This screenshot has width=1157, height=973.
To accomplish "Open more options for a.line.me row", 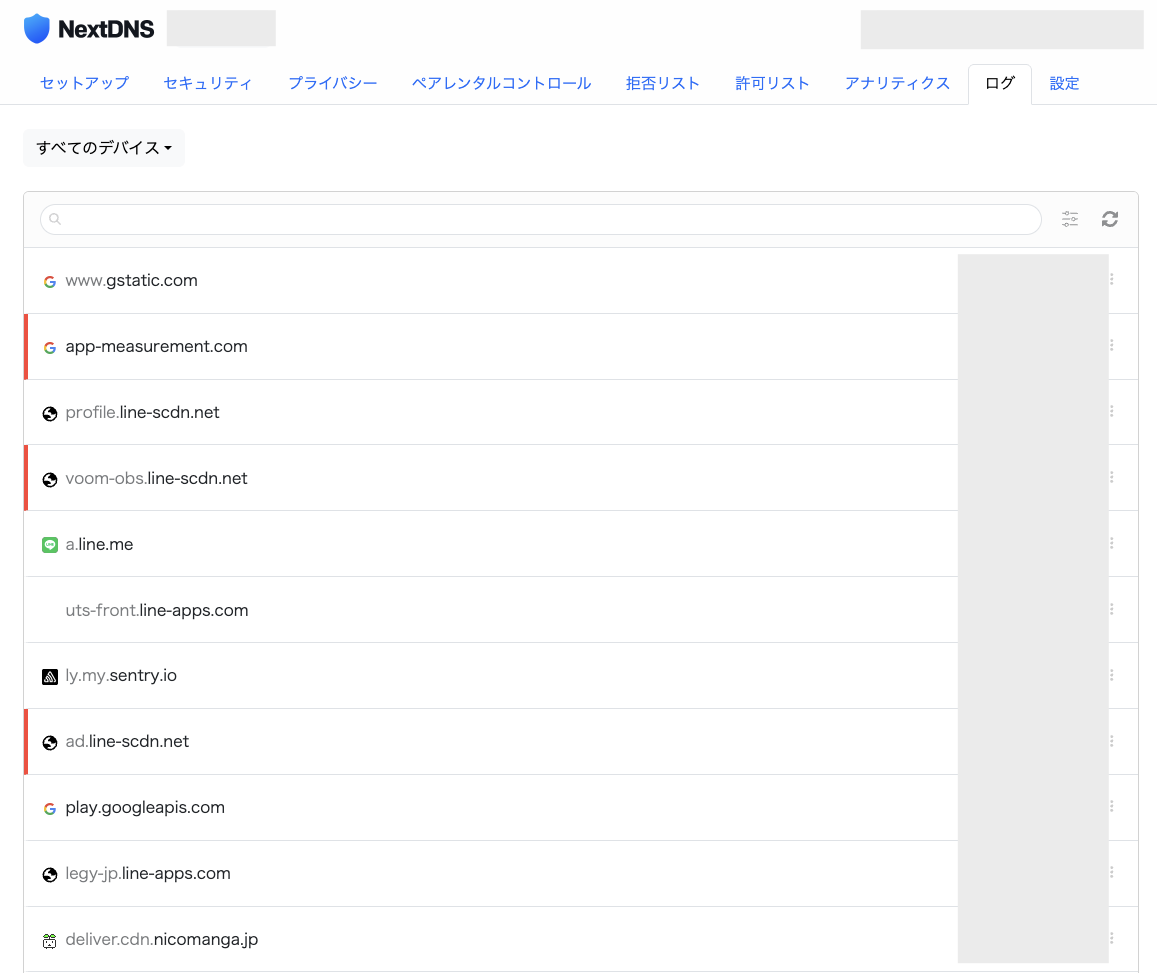I will (x=1112, y=544).
